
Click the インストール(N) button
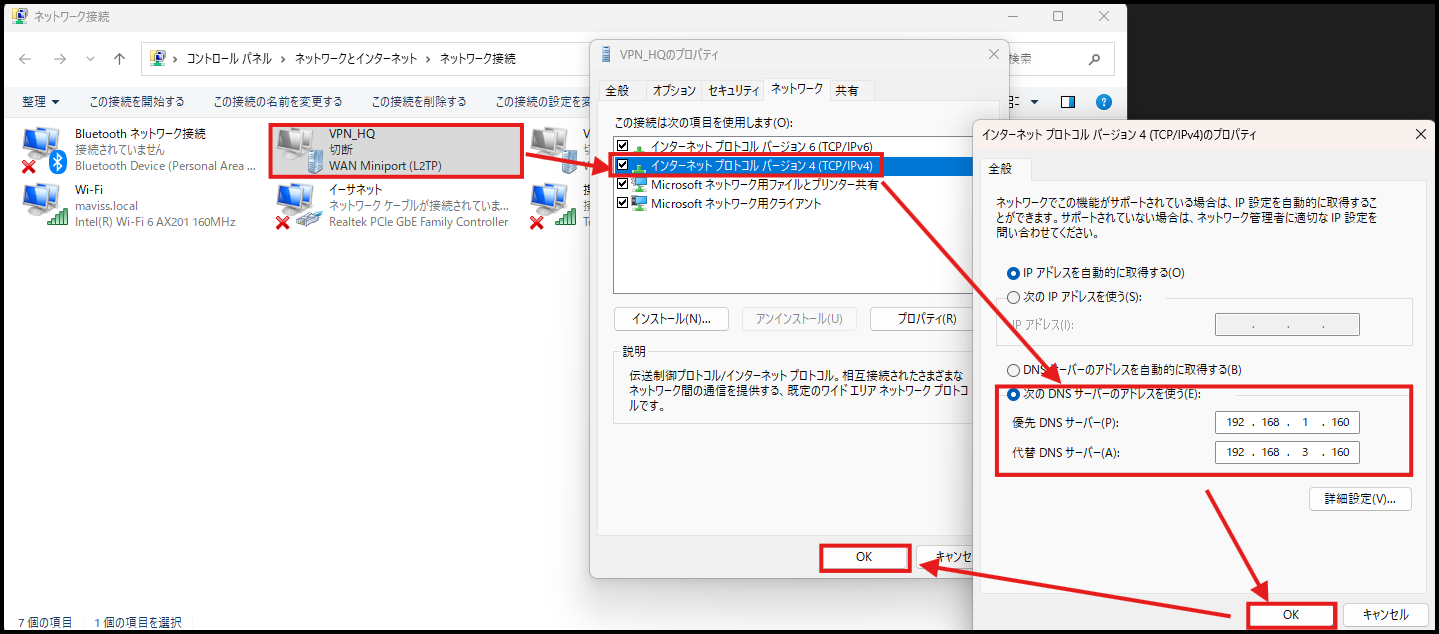pos(671,318)
